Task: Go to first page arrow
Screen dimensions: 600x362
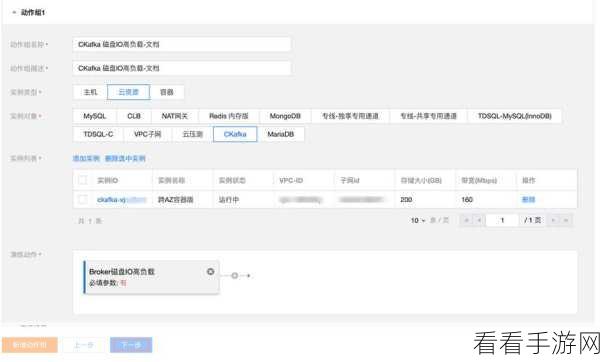Action: pos(466,220)
